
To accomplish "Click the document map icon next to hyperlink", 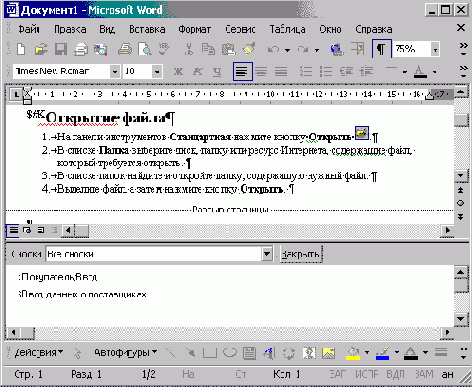I will 358,49.
